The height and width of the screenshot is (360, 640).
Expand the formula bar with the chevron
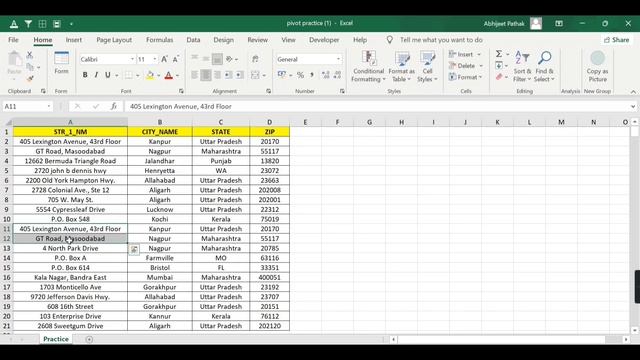click(x=633, y=107)
